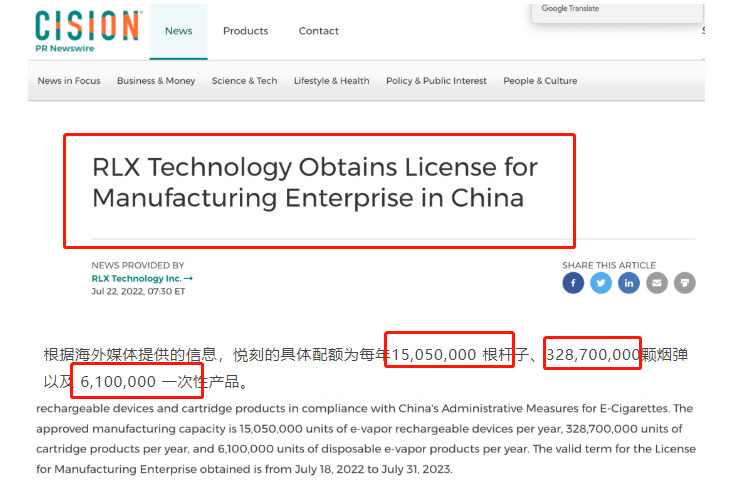Open the News tab
The image size is (747, 500).
179,31
